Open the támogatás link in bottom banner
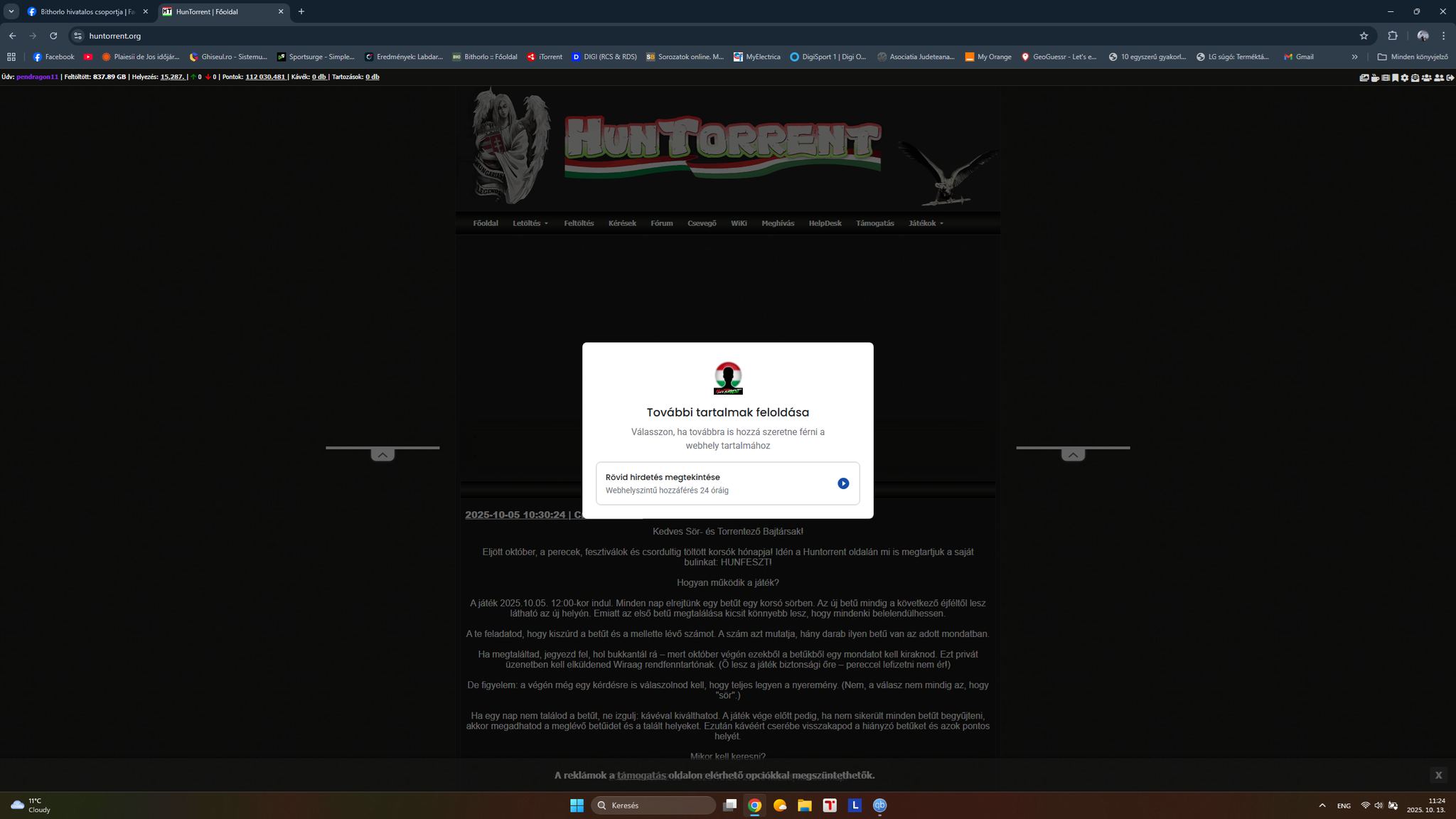The height and width of the screenshot is (819, 1456). [641, 776]
